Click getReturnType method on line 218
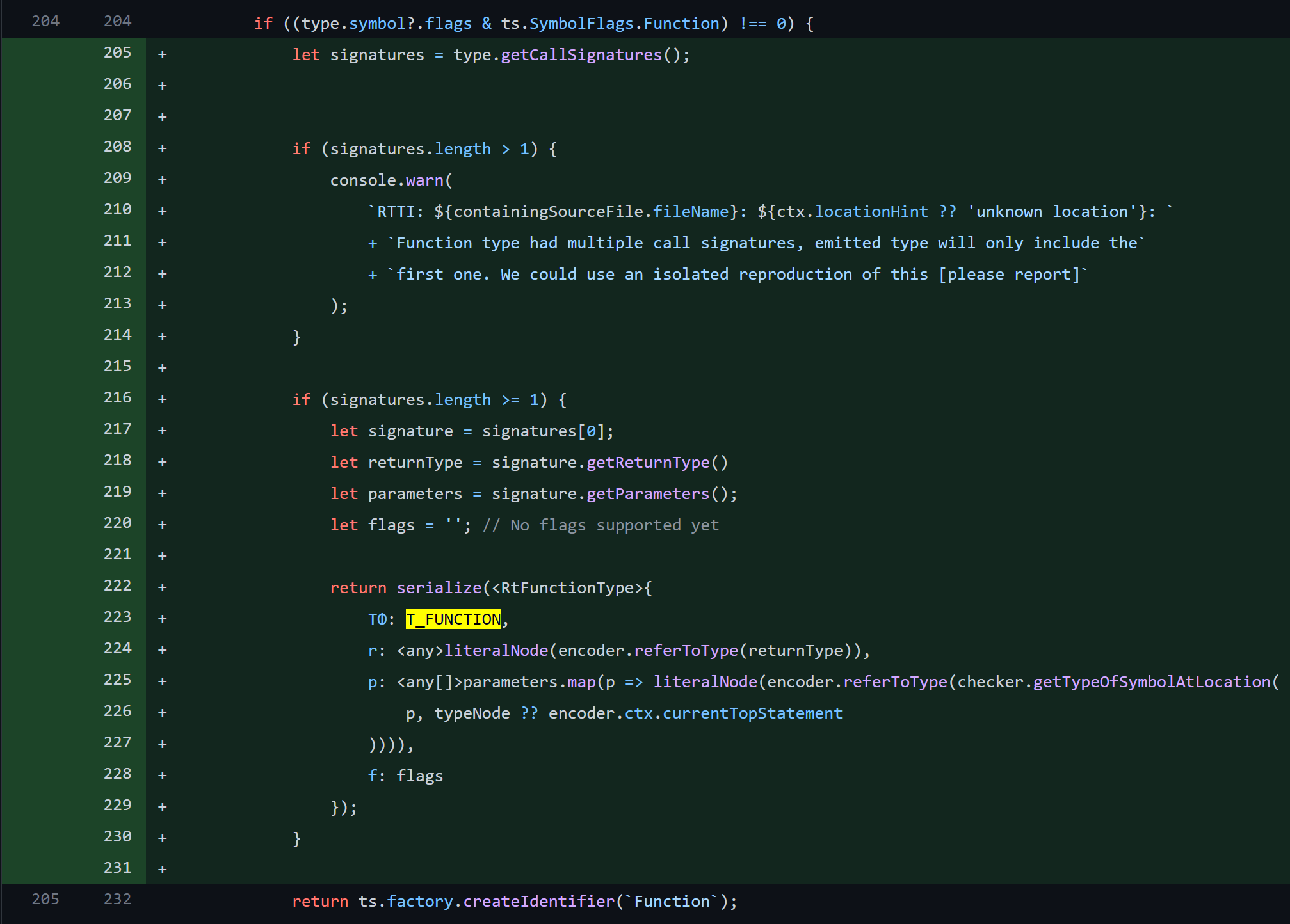 pyautogui.click(x=648, y=463)
